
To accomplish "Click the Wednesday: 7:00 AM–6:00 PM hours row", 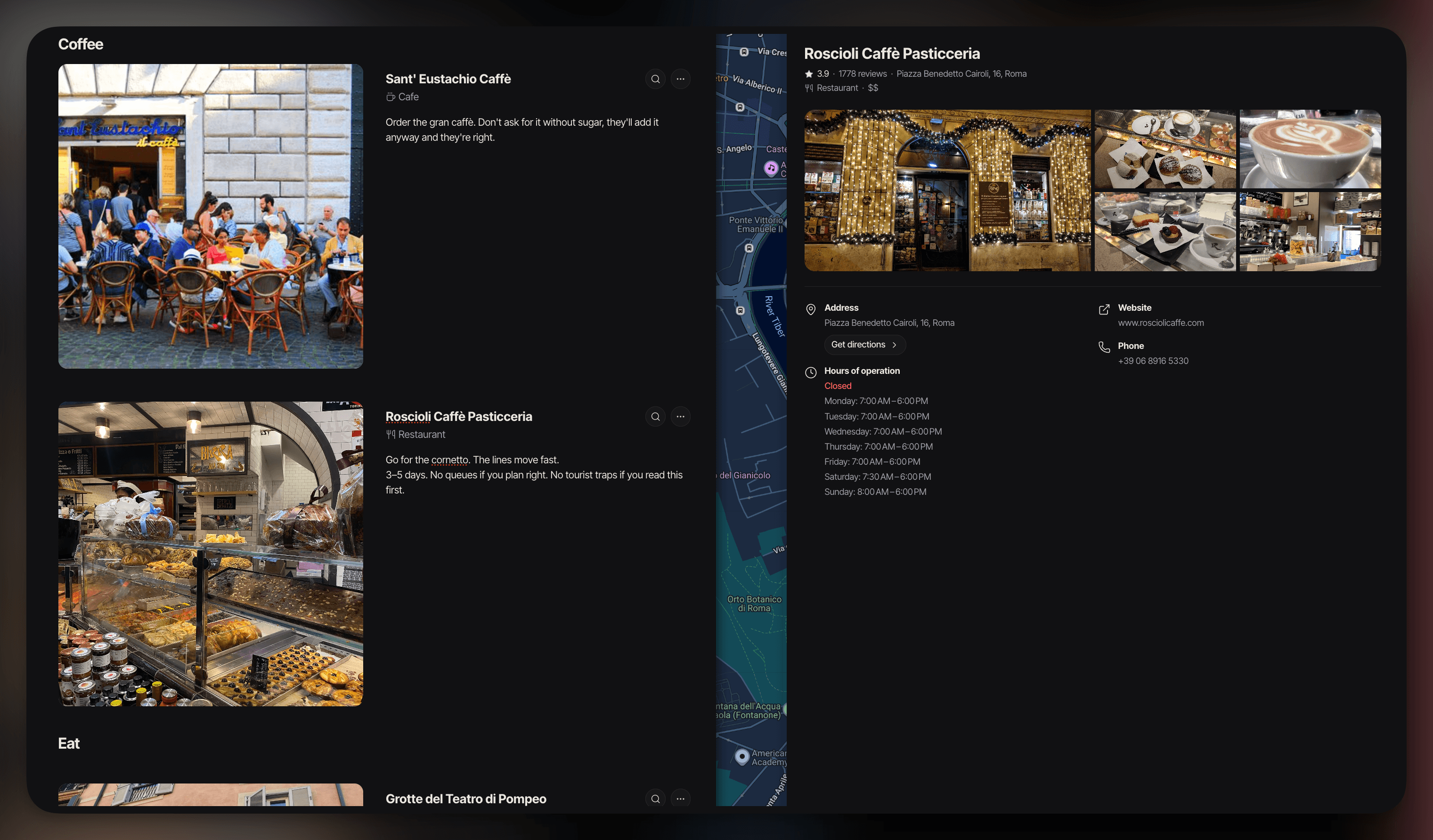I will pyautogui.click(x=883, y=432).
